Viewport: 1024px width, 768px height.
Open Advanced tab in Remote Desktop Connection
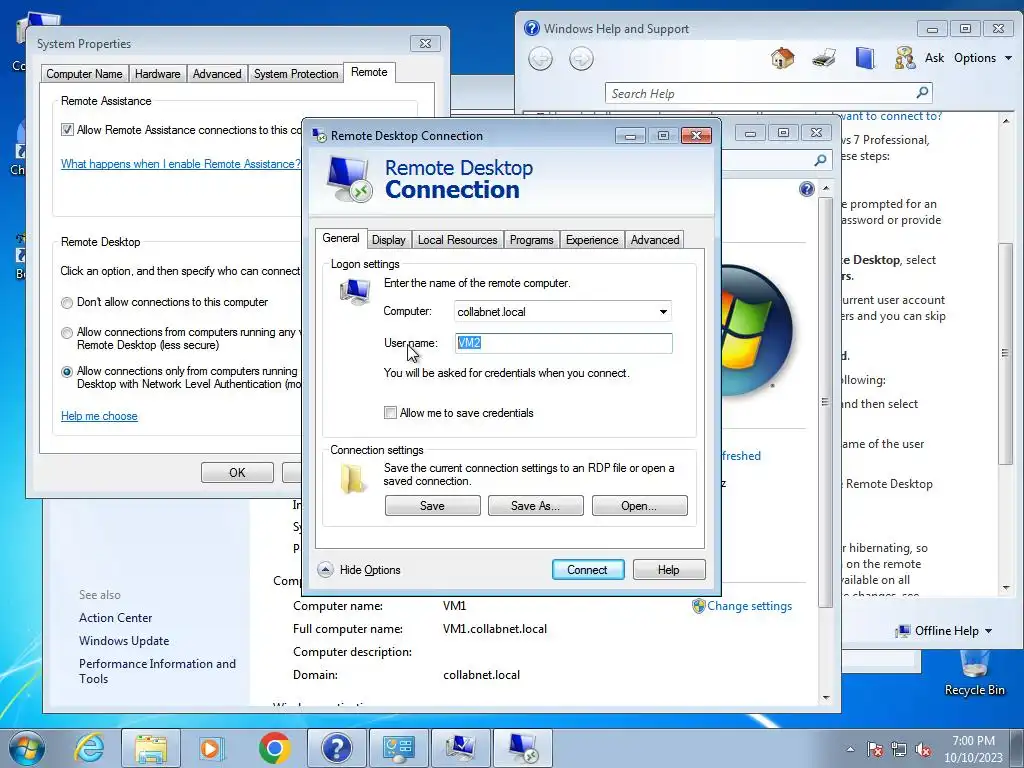point(655,240)
